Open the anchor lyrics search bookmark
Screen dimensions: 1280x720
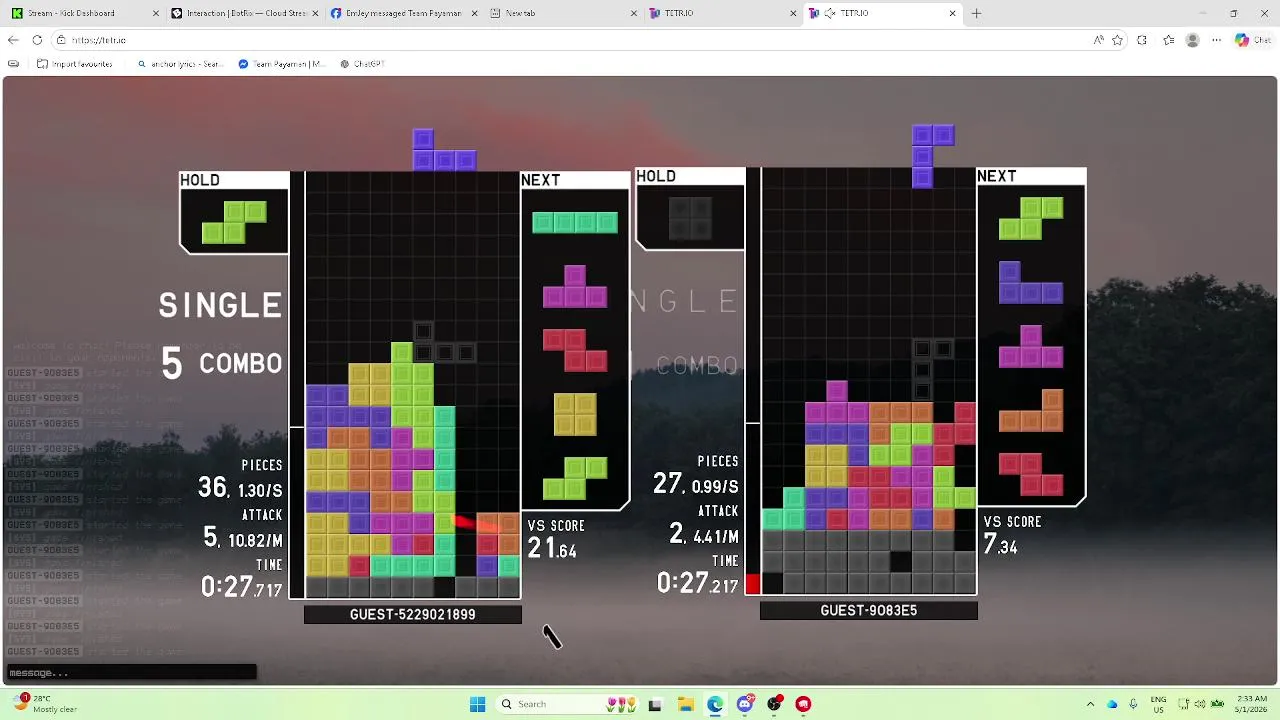coord(180,64)
